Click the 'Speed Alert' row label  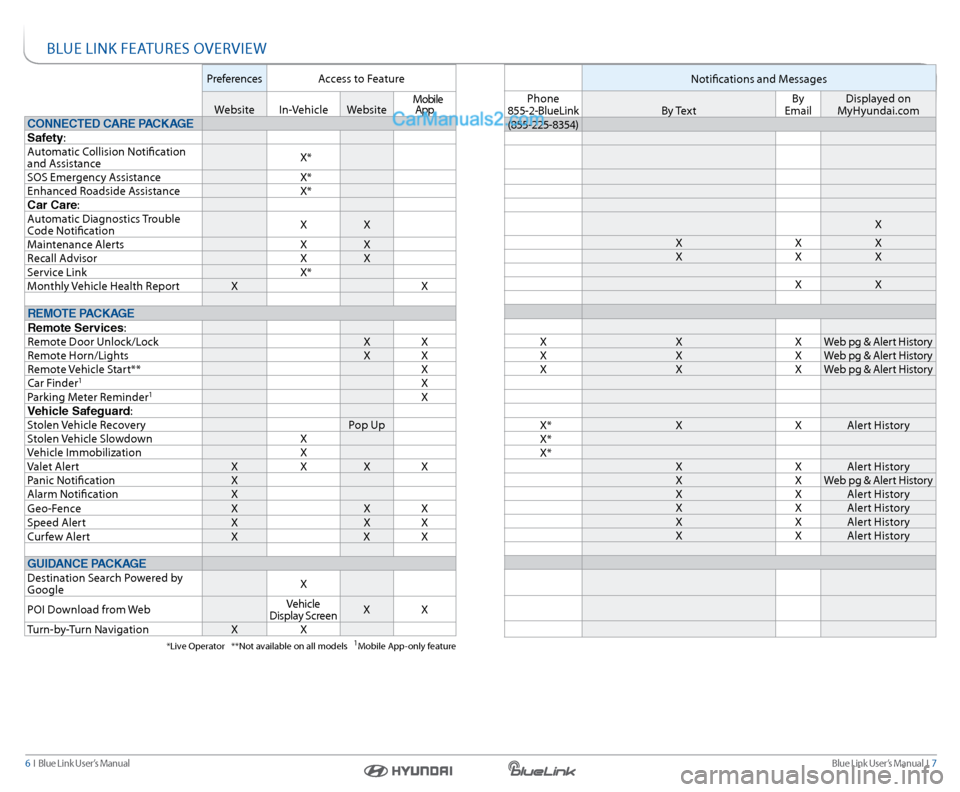point(56,523)
